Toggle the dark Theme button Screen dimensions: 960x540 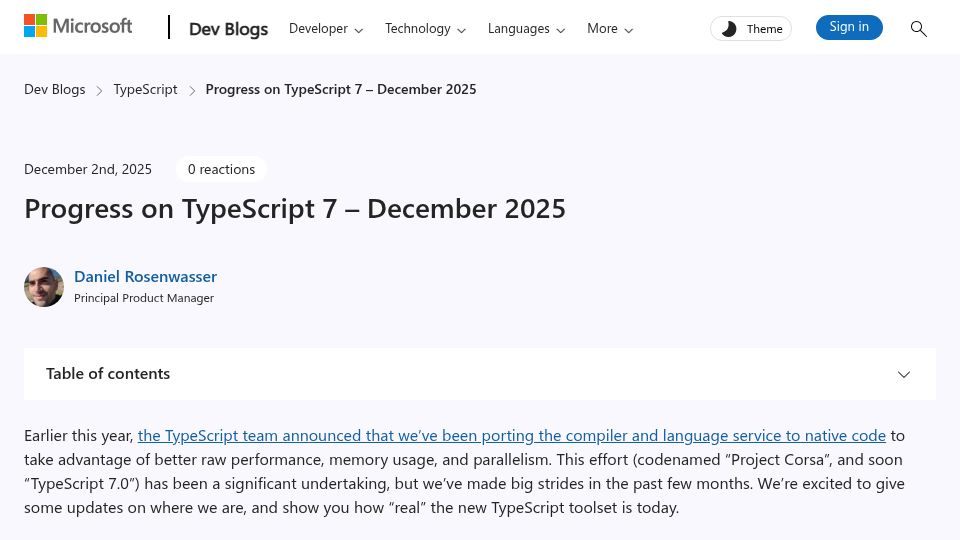751,29
